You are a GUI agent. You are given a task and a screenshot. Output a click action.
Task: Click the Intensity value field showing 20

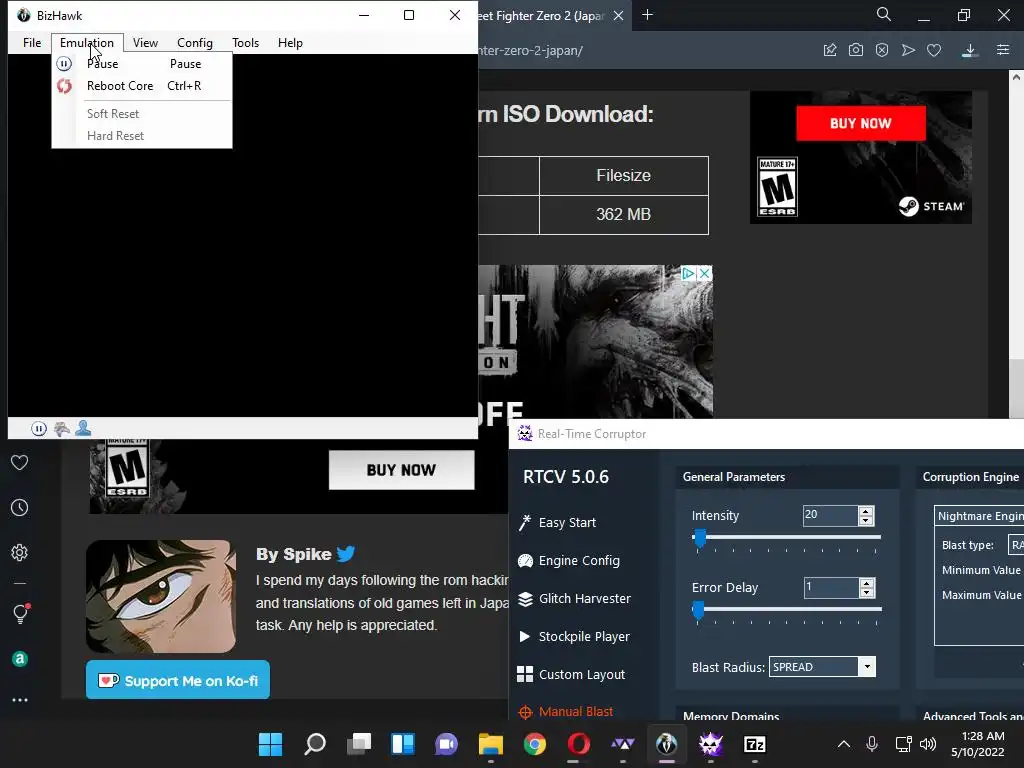coord(830,515)
